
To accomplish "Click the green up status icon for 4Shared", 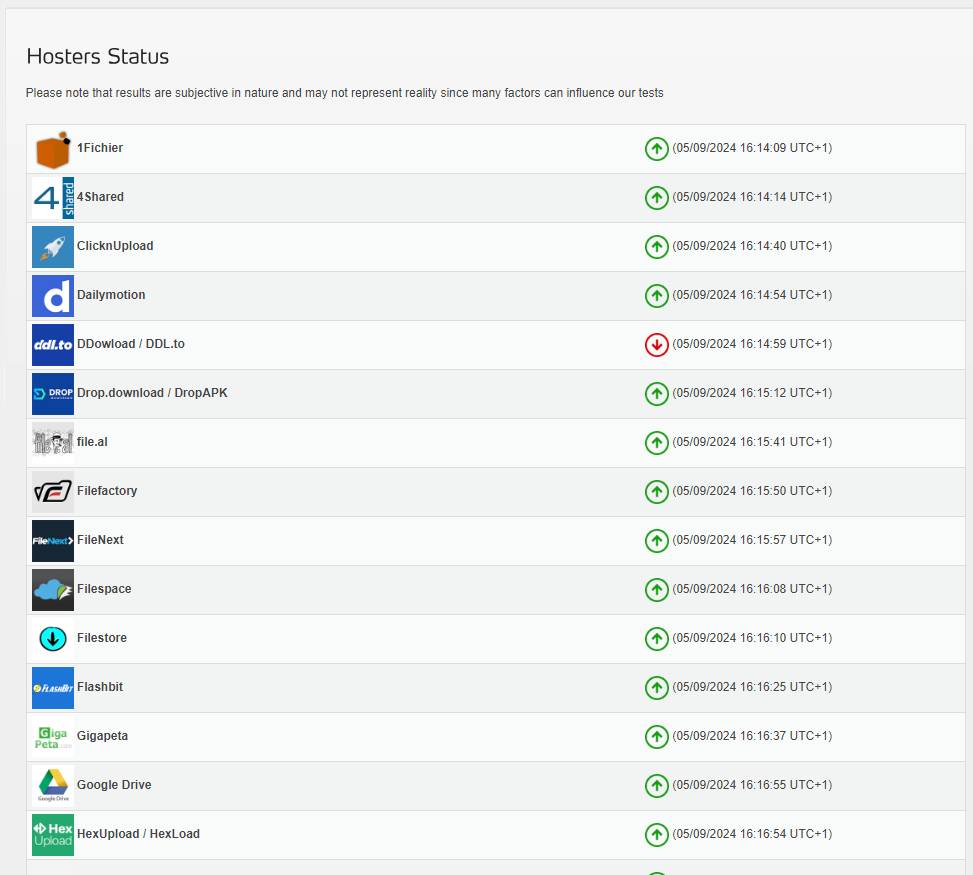I will 657,198.
